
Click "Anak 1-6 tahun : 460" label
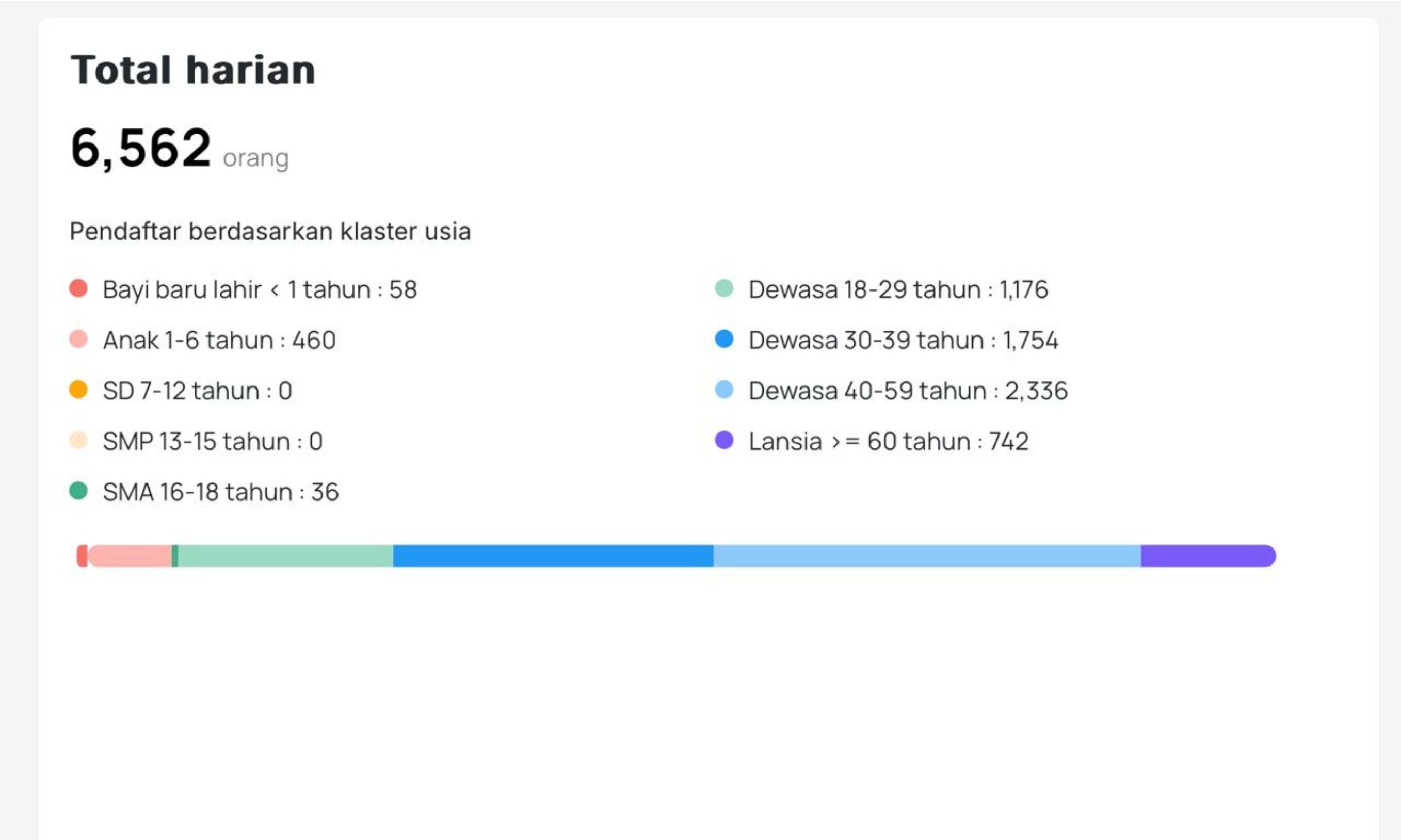pos(219,340)
